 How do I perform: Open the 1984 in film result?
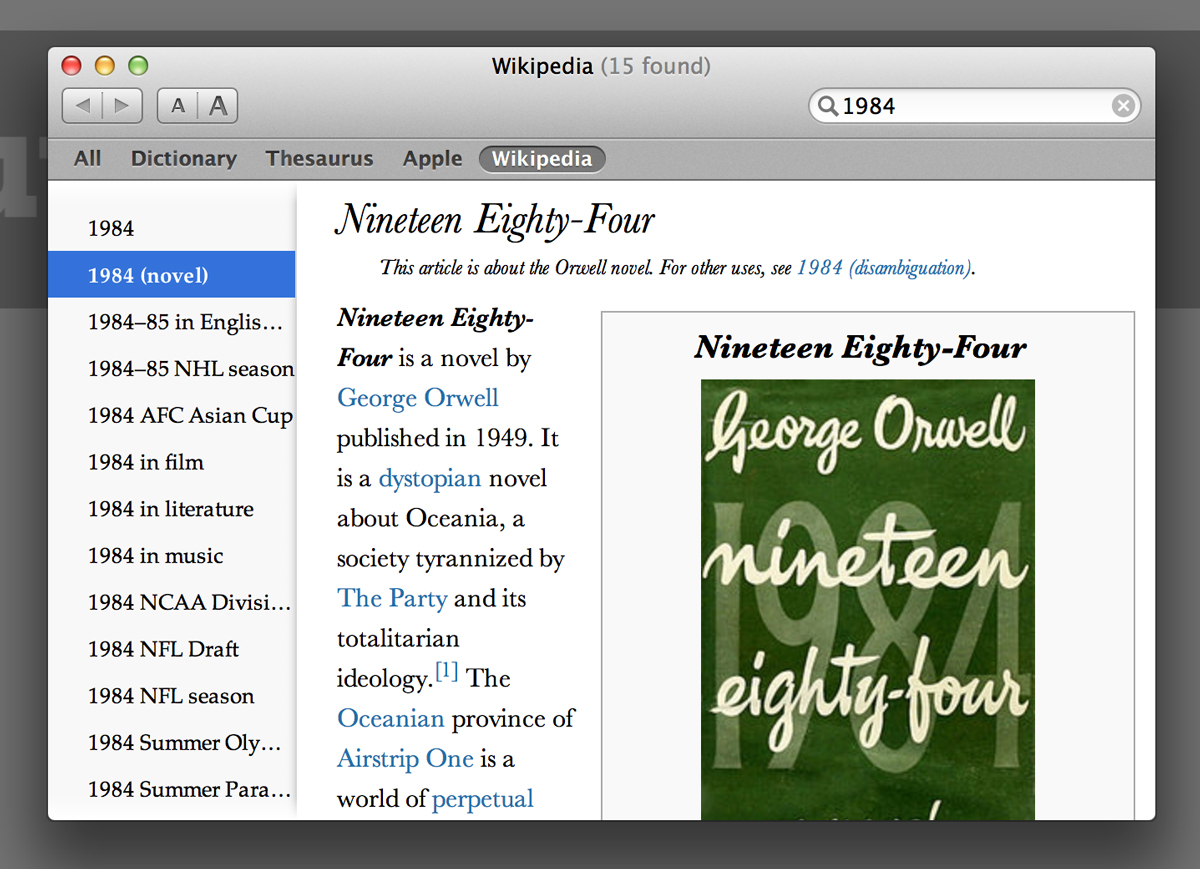[172, 462]
